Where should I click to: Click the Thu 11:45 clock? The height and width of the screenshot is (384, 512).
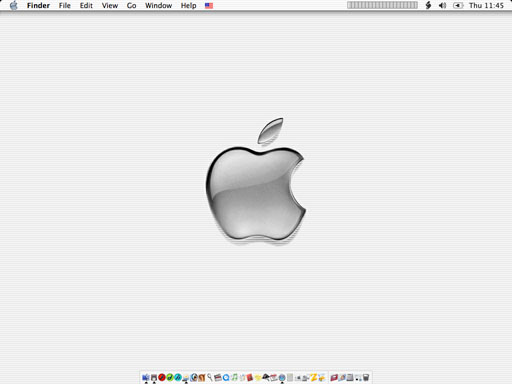486,5
